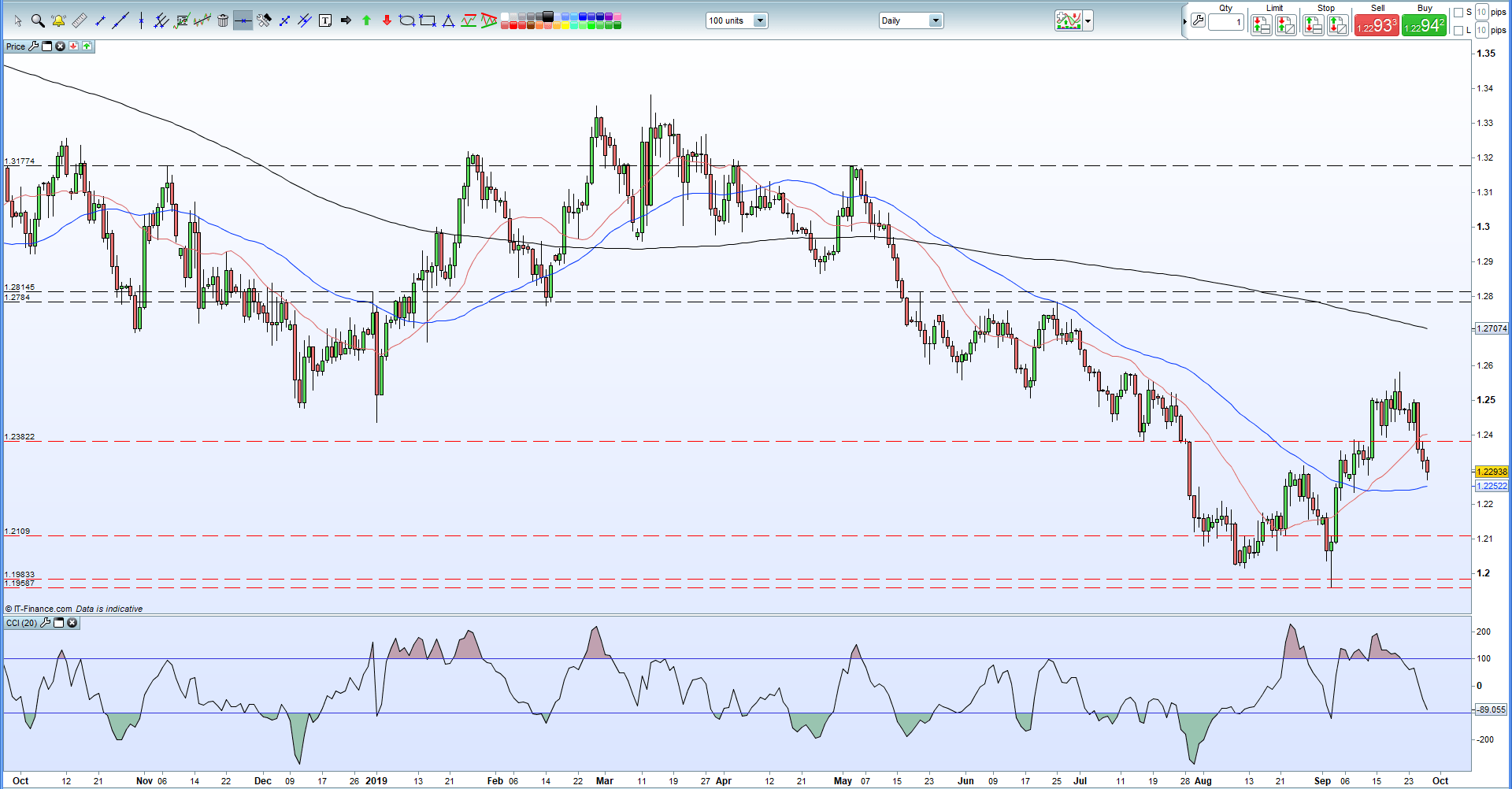The image size is (1512, 789).
Task: Pick the yellow color swatch
Action: [x=565, y=25]
